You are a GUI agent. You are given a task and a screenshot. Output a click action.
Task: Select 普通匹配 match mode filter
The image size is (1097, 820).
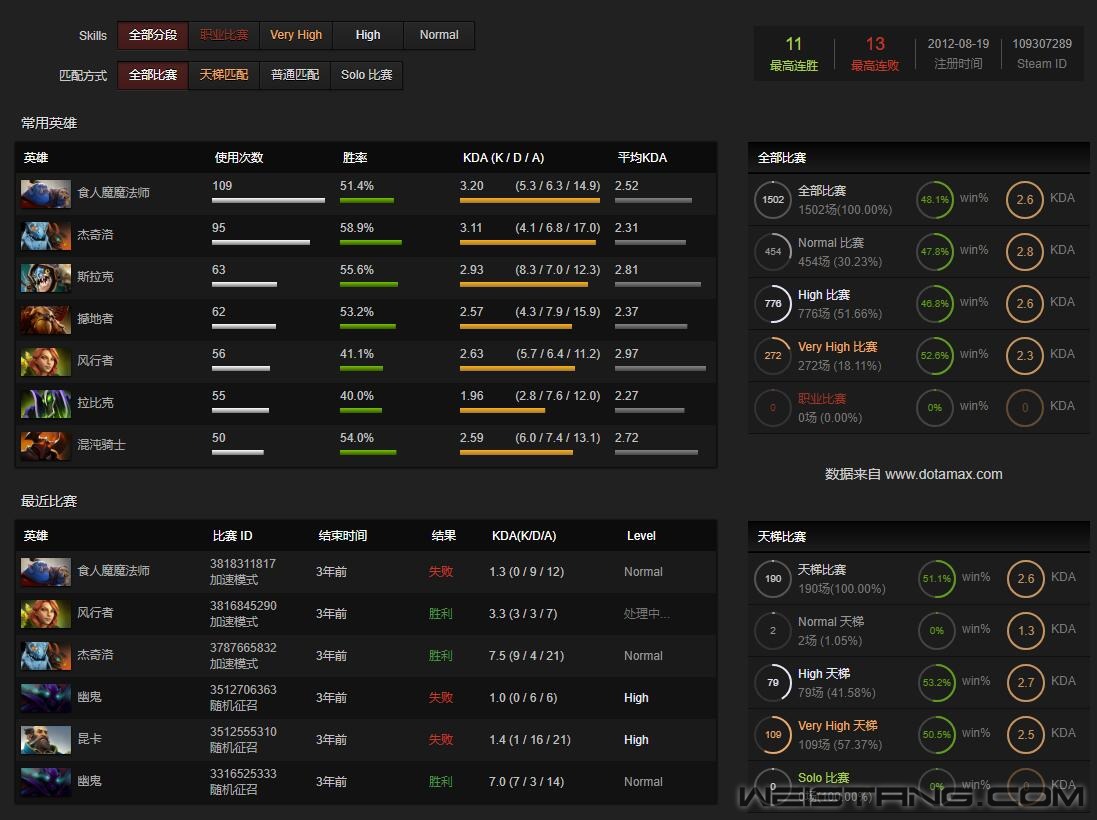point(295,75)
